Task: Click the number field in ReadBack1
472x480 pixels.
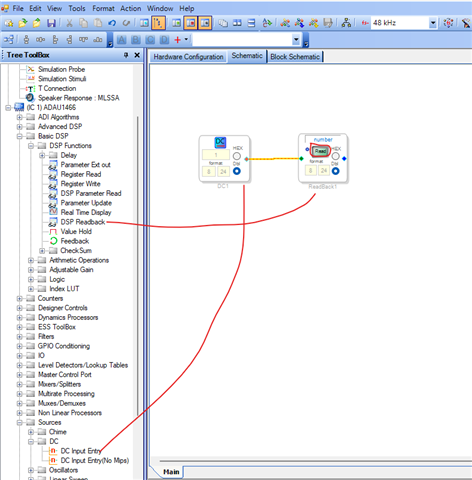Action: tap(323, 139)
